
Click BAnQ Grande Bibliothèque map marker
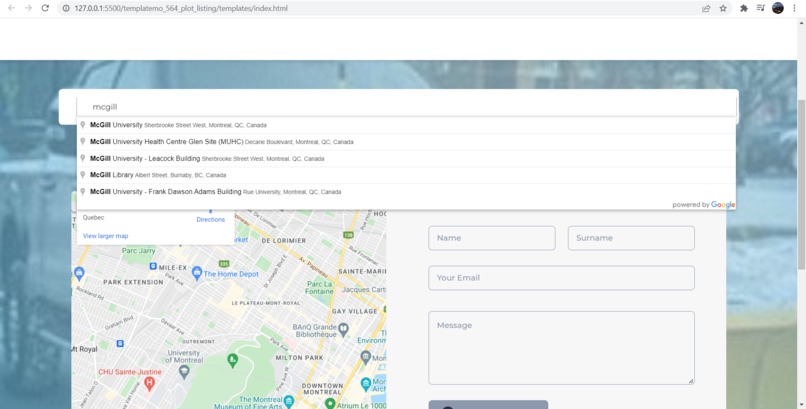pyautogui.click(x=344, y=328)
